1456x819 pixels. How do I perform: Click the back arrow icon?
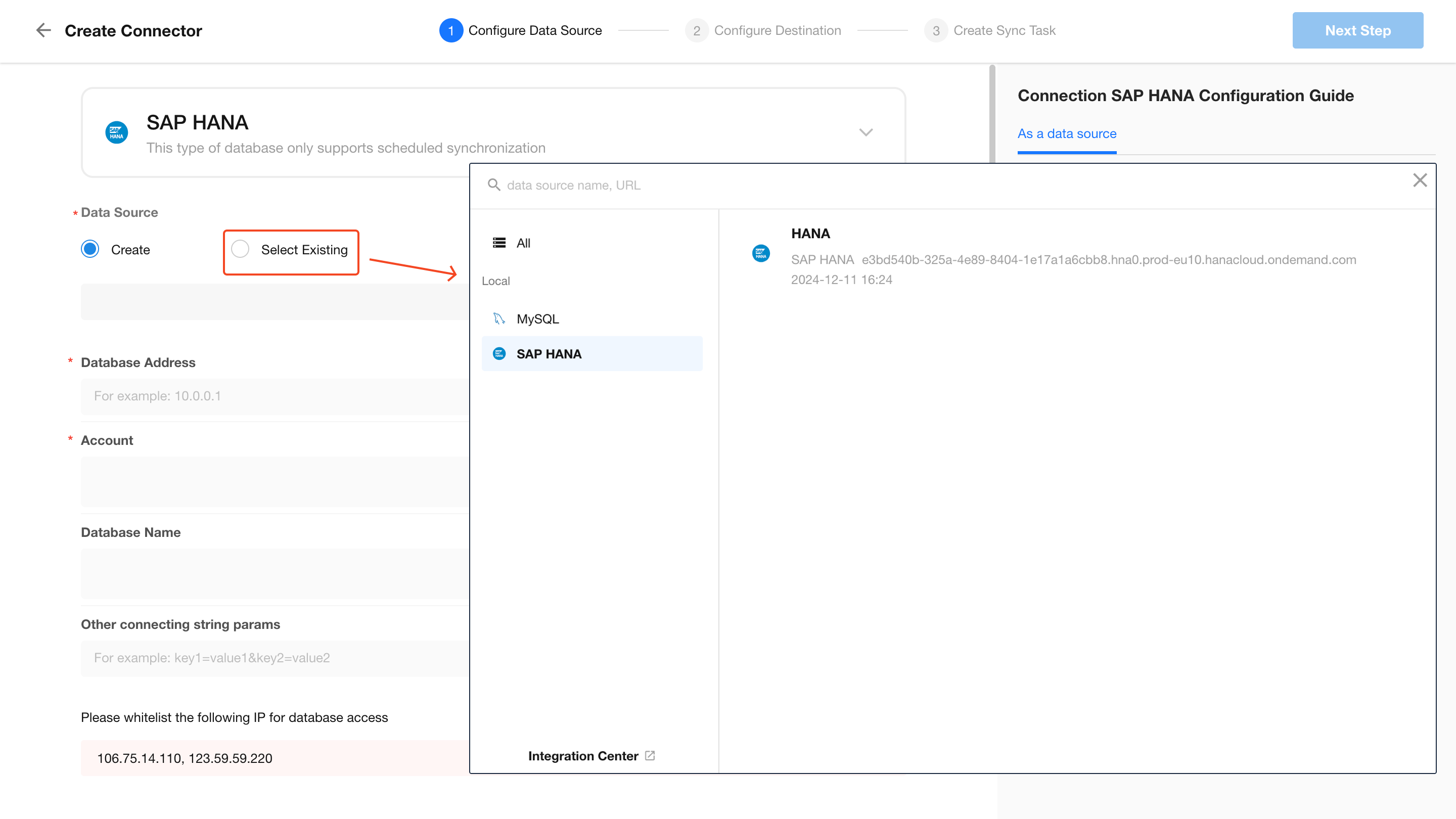pyautogui.click(x=43, y=30)
